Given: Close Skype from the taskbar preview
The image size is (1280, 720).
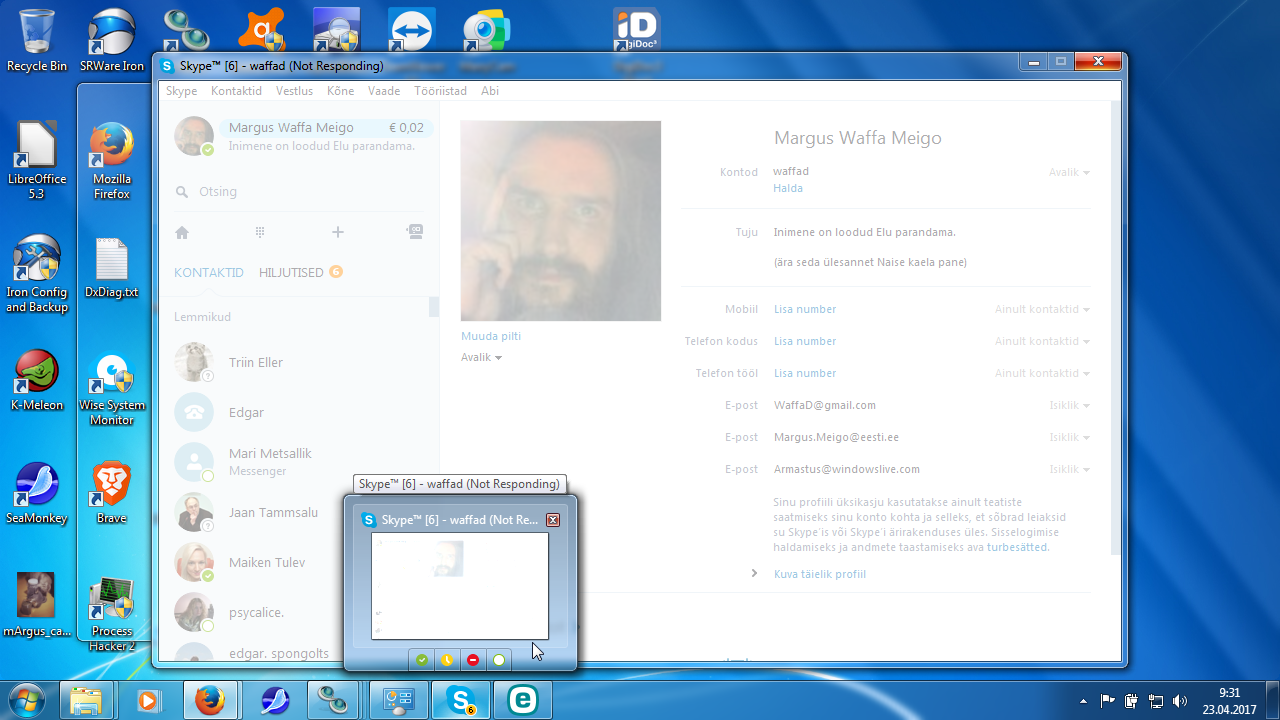Looking at the screenshot, I should (x=553, y=520).
